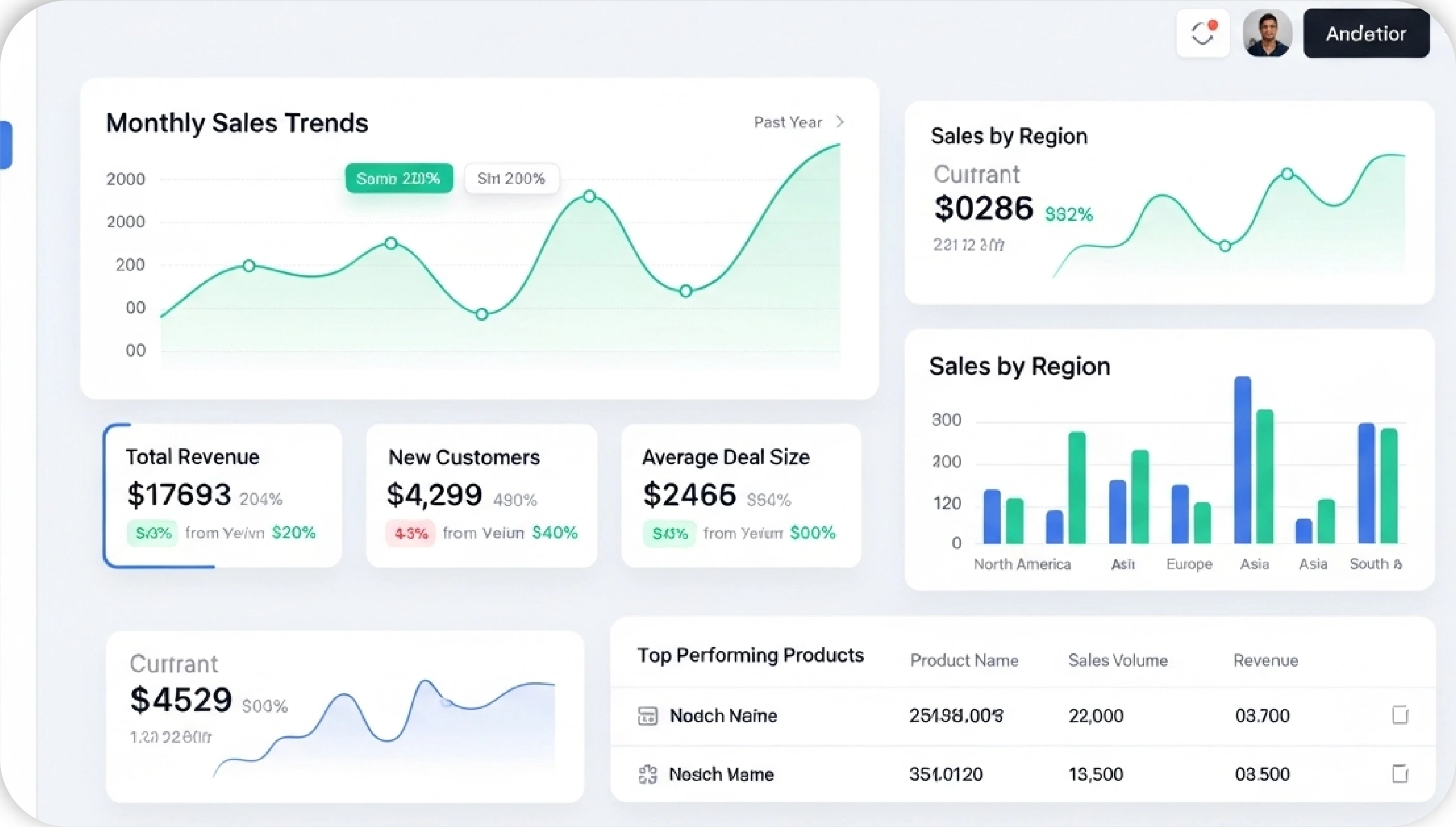Expand the Past Year chevron
Image resolution: width=1456 pixels, height=827 pixels.
click(x=840, y=122)
